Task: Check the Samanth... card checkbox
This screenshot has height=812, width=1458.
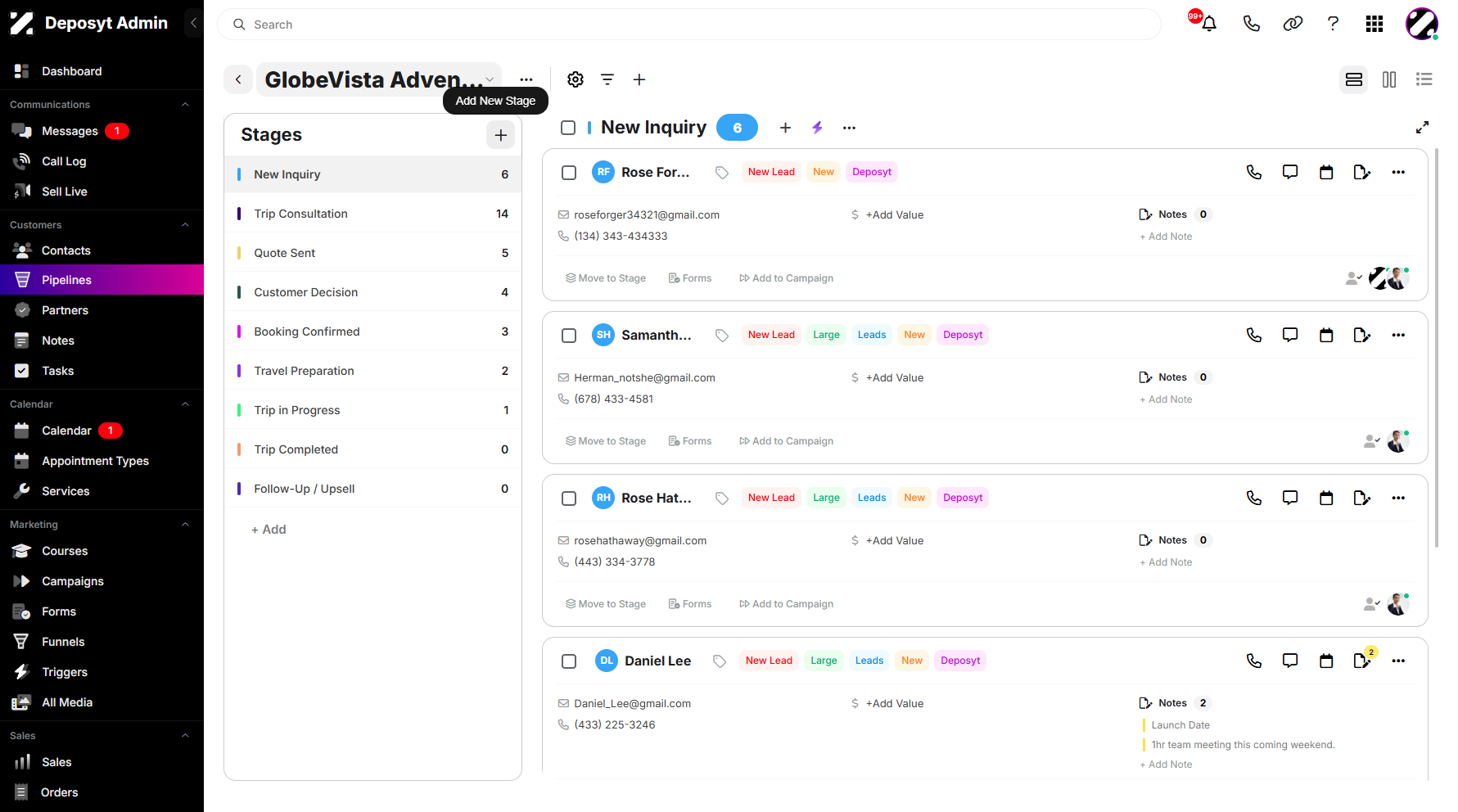Action: [x=569, y=335]
